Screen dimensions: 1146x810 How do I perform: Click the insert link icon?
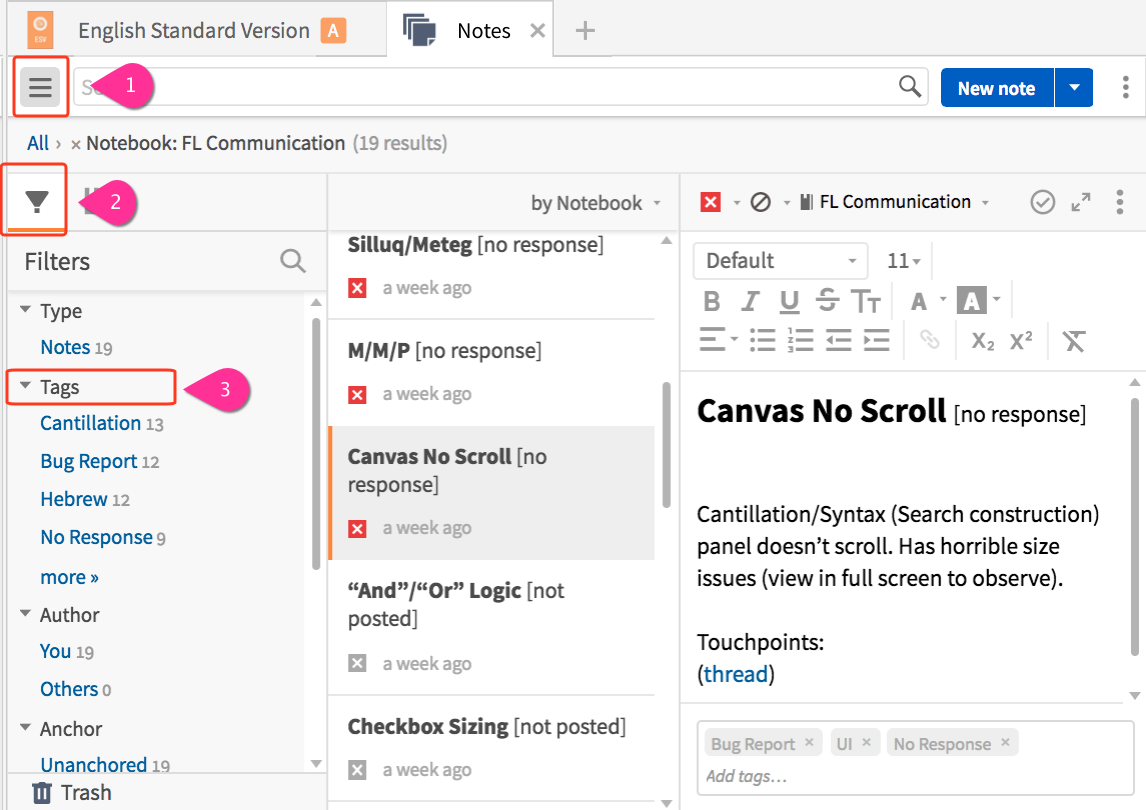coord(929,340)
